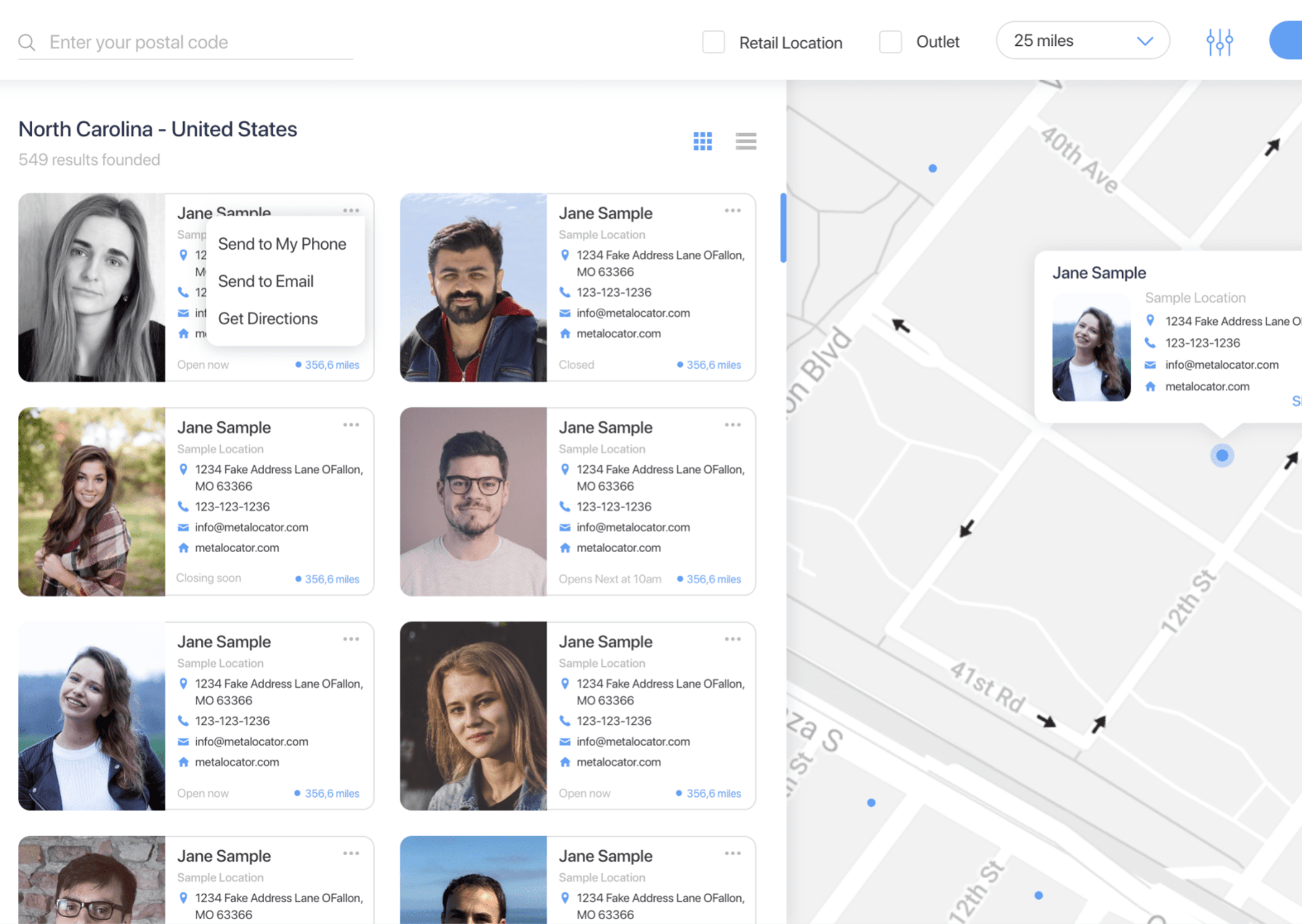This screenshot has height=924, width=1302.
Task: Click Jane Sample title in the map popup
Action: (x=1099, y=273)
